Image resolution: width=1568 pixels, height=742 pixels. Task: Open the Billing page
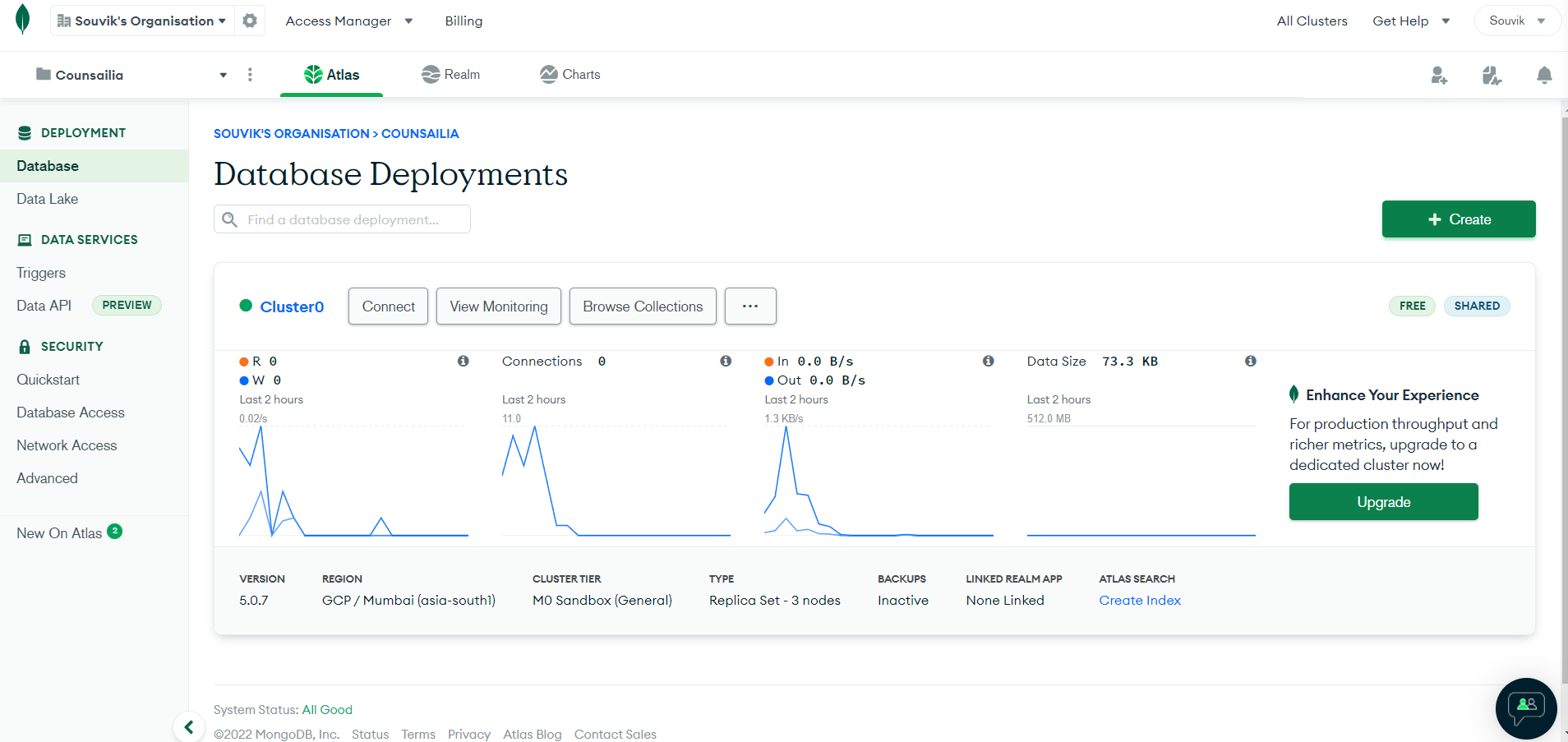point(463,21)
